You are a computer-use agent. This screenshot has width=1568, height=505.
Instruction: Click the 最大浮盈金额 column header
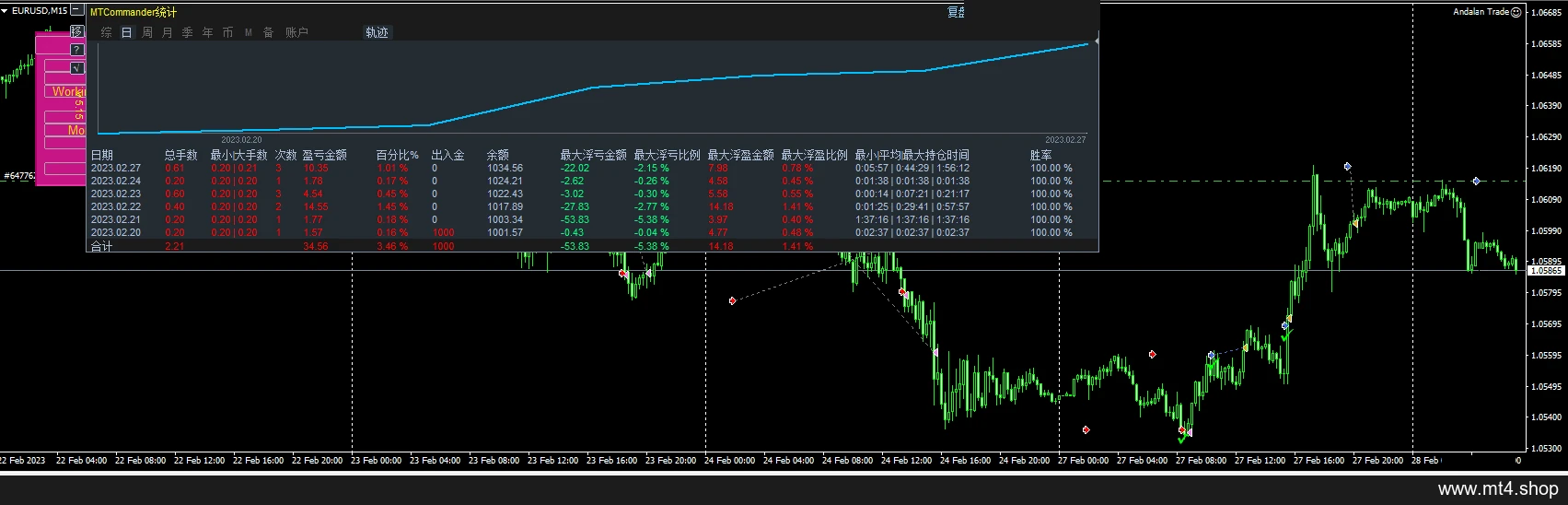click(741, 155)
